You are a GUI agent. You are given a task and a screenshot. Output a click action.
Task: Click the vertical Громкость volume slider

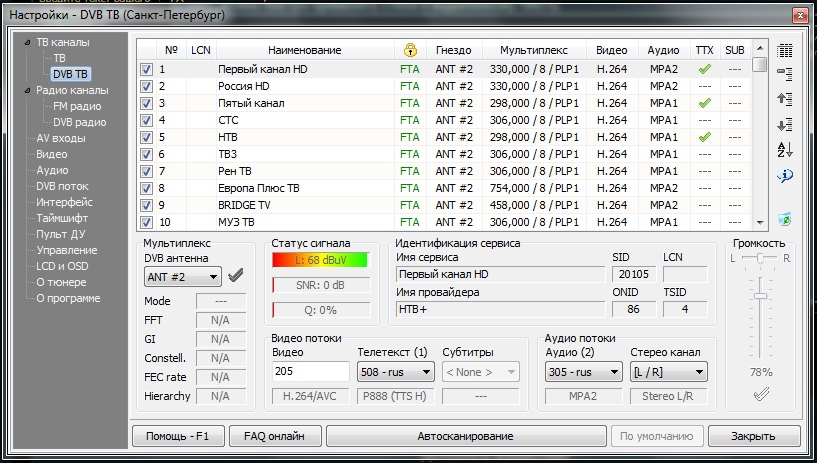pos(761,321)
